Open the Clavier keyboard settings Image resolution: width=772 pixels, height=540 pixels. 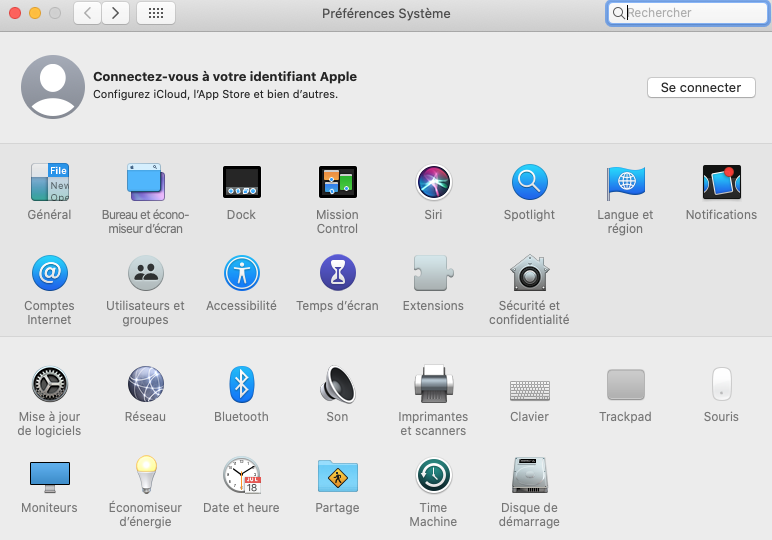pyautogui.click(x=530, y=390)
